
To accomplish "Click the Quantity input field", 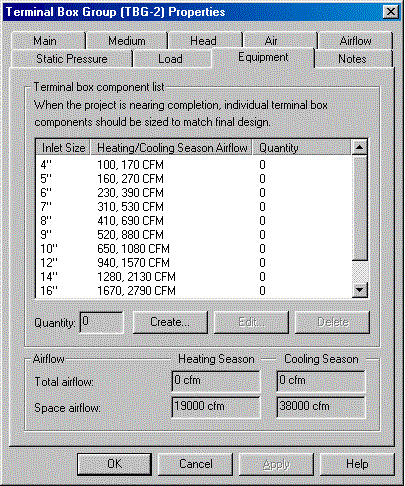I will pyautogui.click(x=102, y=322).
